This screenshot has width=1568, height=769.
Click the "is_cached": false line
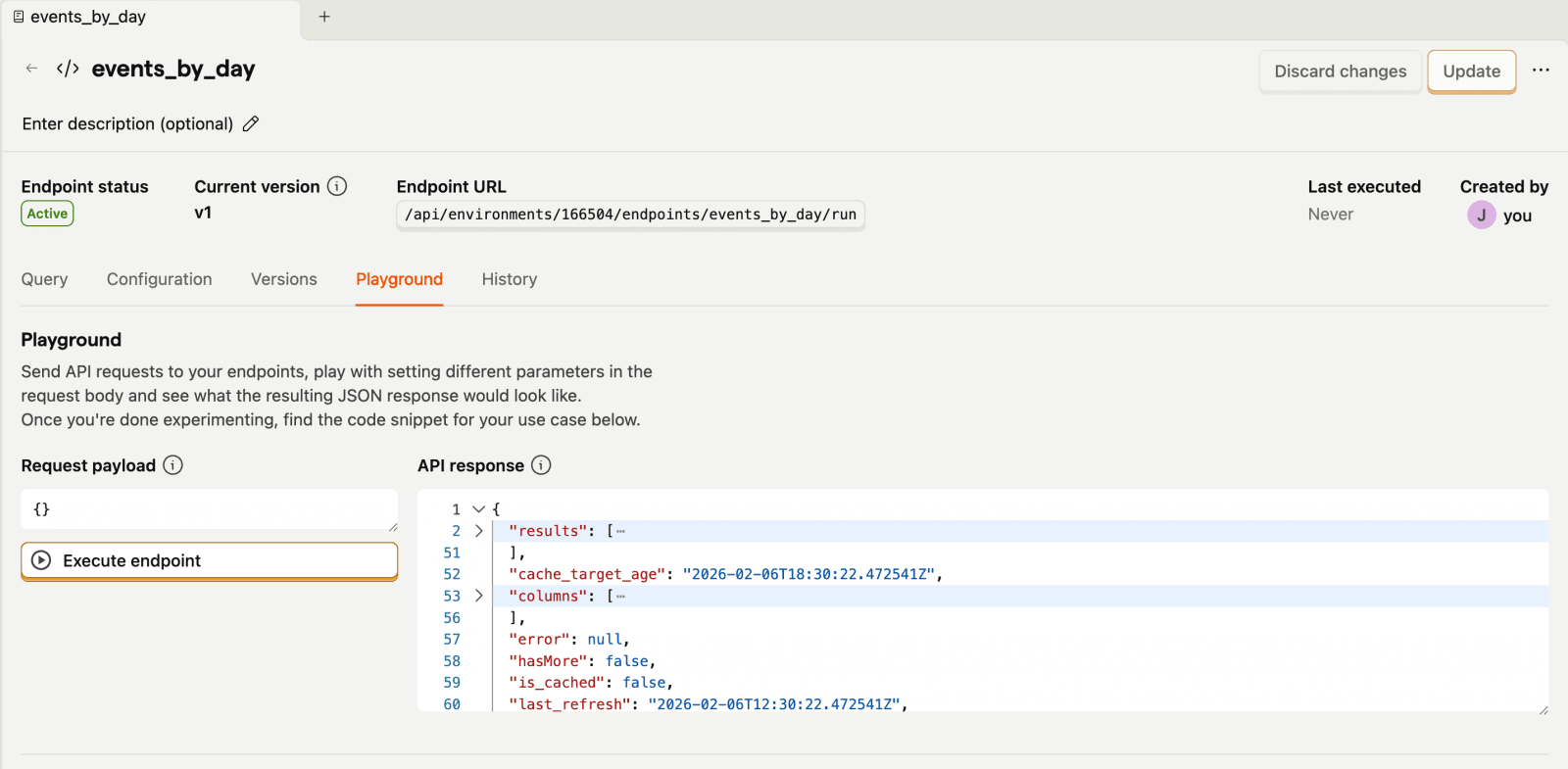(x=591, y=683)
